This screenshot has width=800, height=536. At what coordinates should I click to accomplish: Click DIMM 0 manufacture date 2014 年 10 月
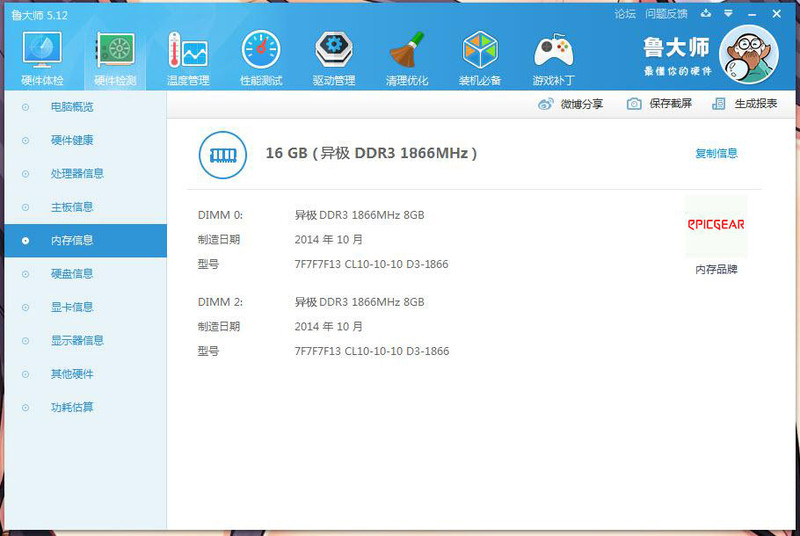tap(329, 240)
